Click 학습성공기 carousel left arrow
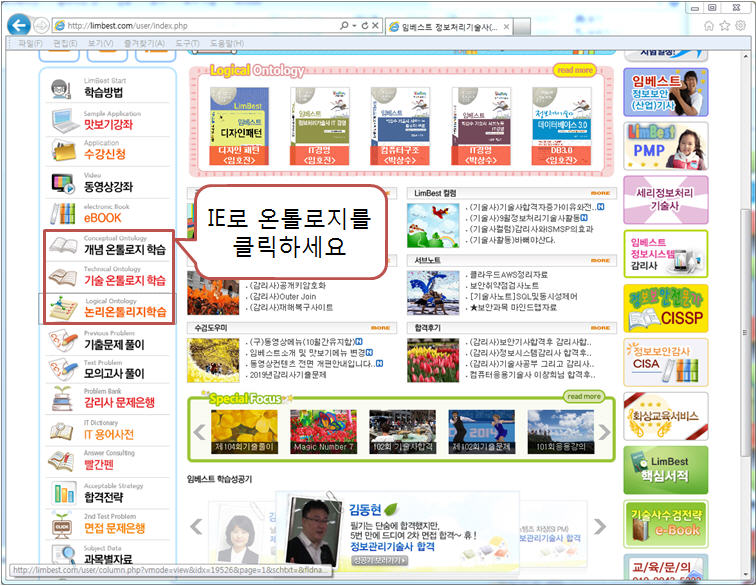756x586 pixels. 196,526
